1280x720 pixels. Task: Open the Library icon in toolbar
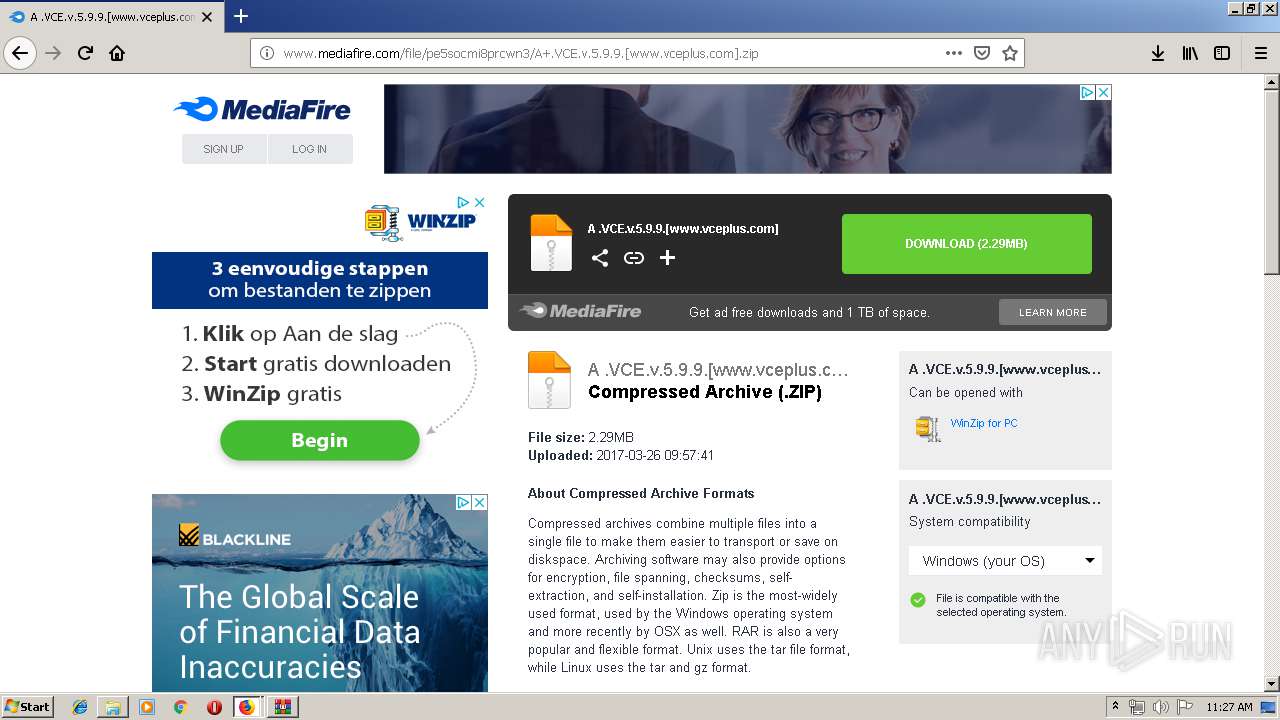1190,53
